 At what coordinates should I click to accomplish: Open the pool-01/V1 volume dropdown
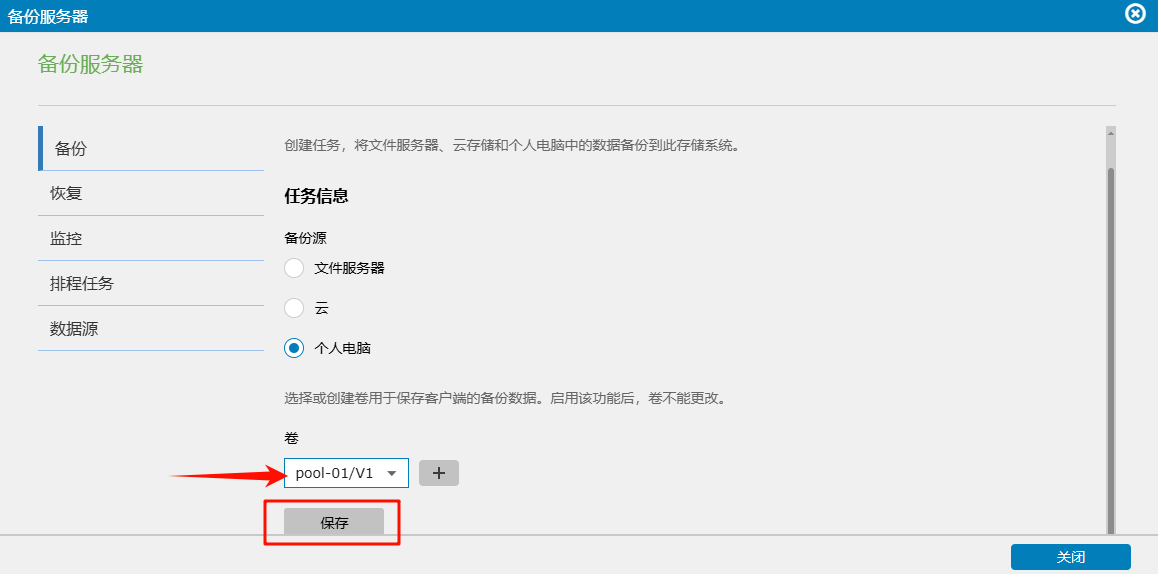[335, 473]
